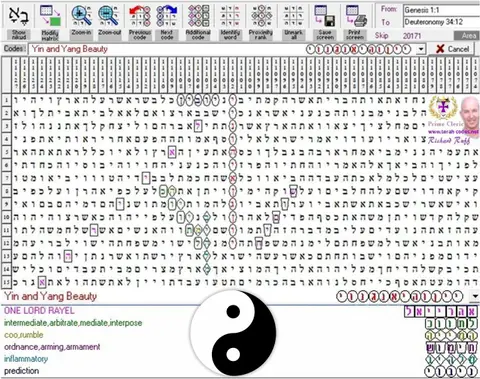Select the Identify word tool

click(230, 16)
